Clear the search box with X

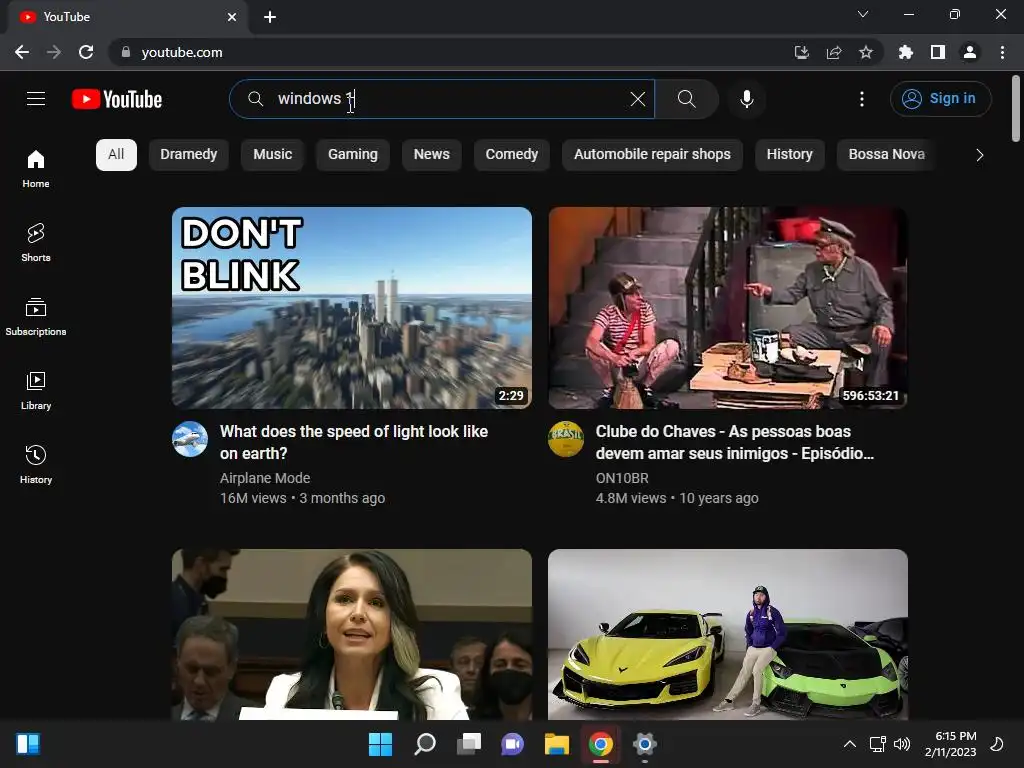click(637, 99)
